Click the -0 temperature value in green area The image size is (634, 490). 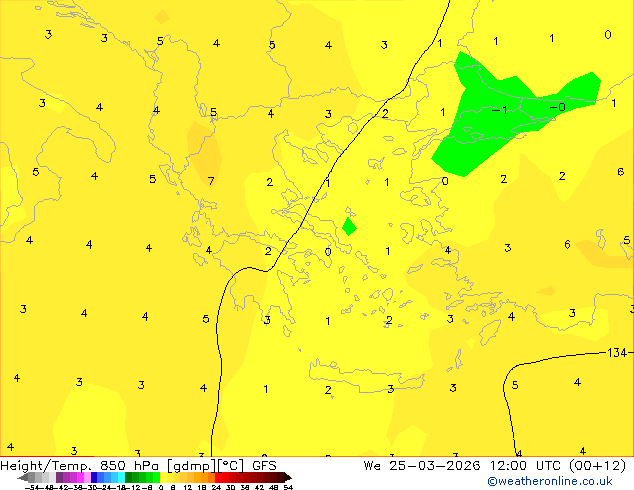(x=557, y=107)
